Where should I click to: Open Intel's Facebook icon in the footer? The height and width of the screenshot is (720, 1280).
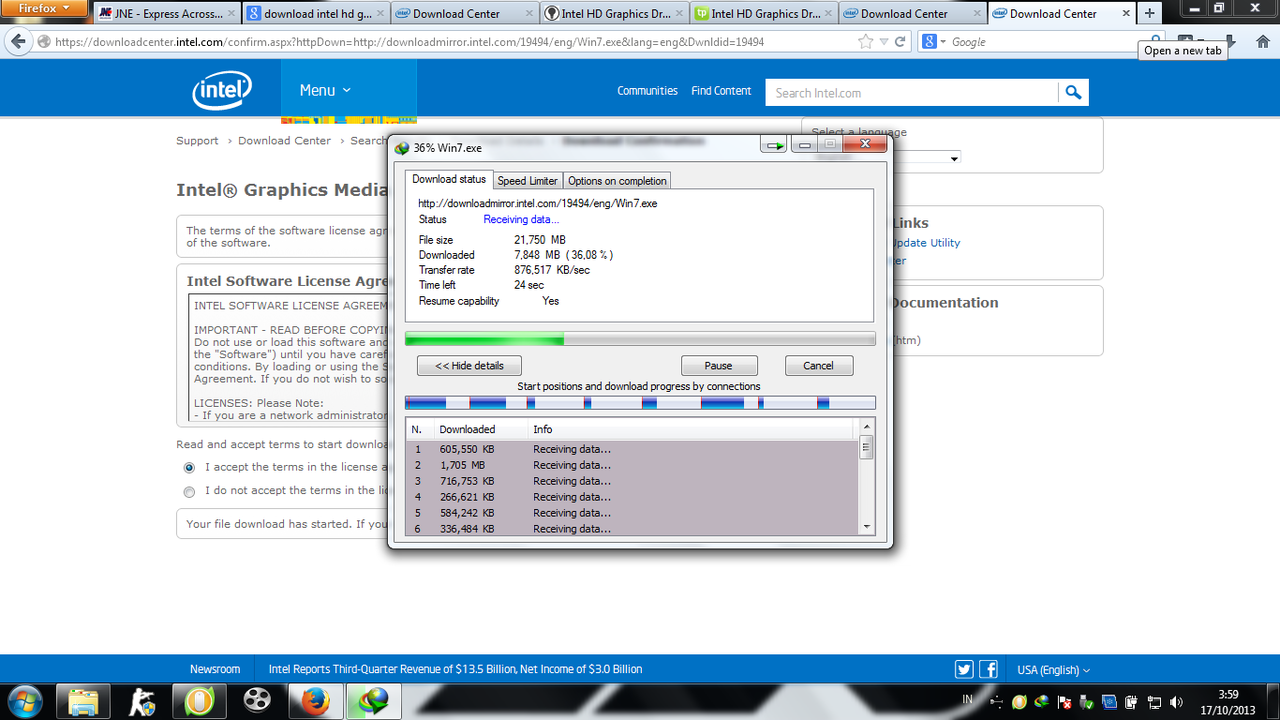[x=988, y=670]
